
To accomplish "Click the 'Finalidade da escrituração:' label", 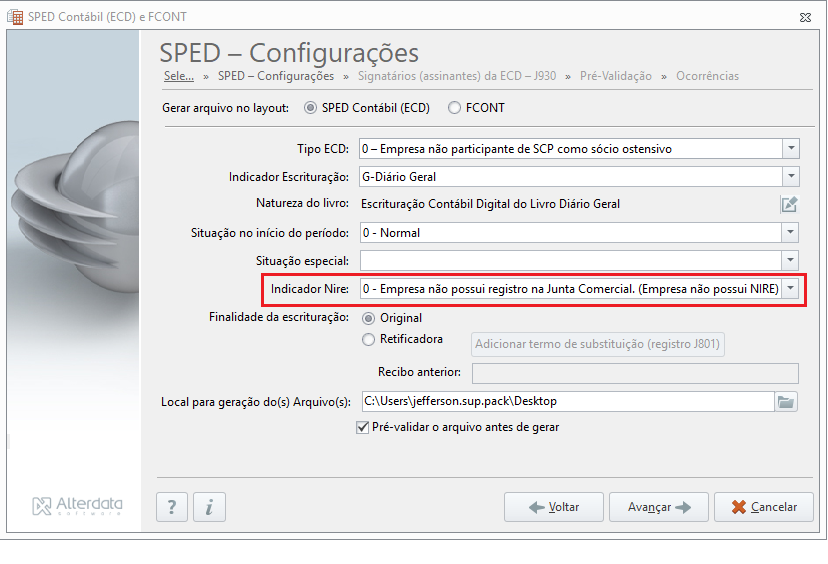I will point(279,317).
